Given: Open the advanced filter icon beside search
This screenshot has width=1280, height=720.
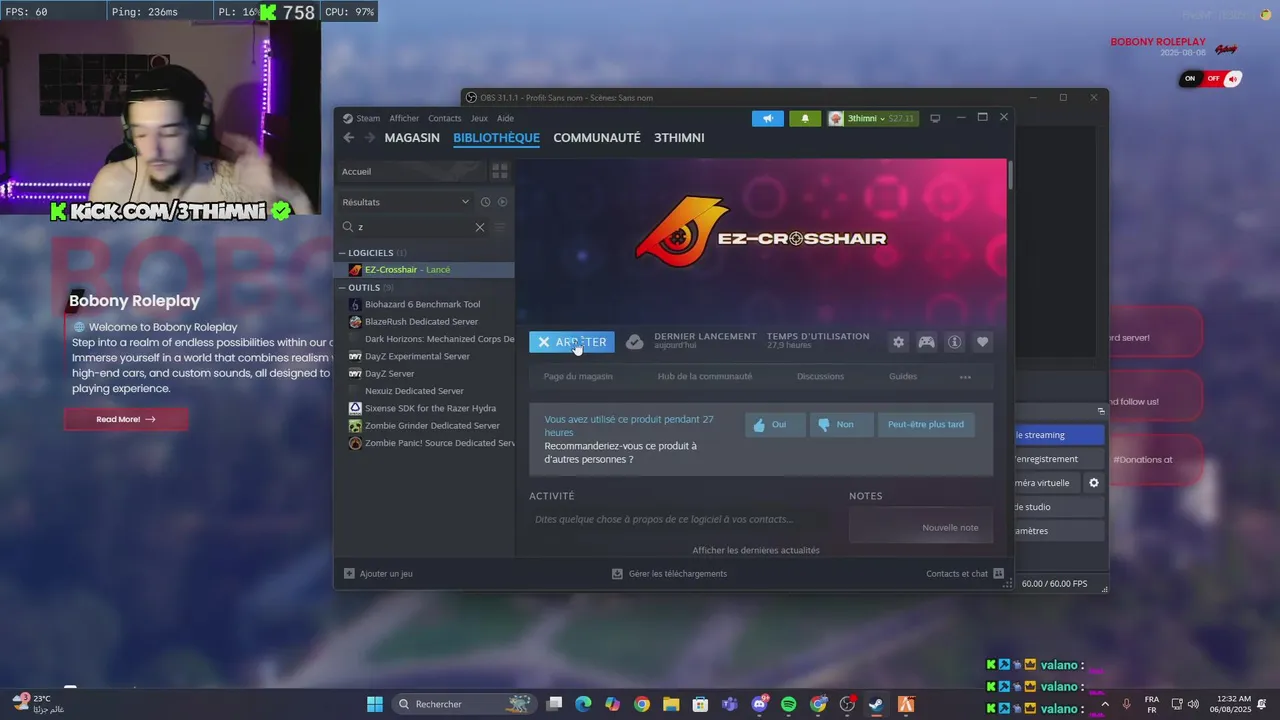Looking at the screenshot, I should point(500,227).
